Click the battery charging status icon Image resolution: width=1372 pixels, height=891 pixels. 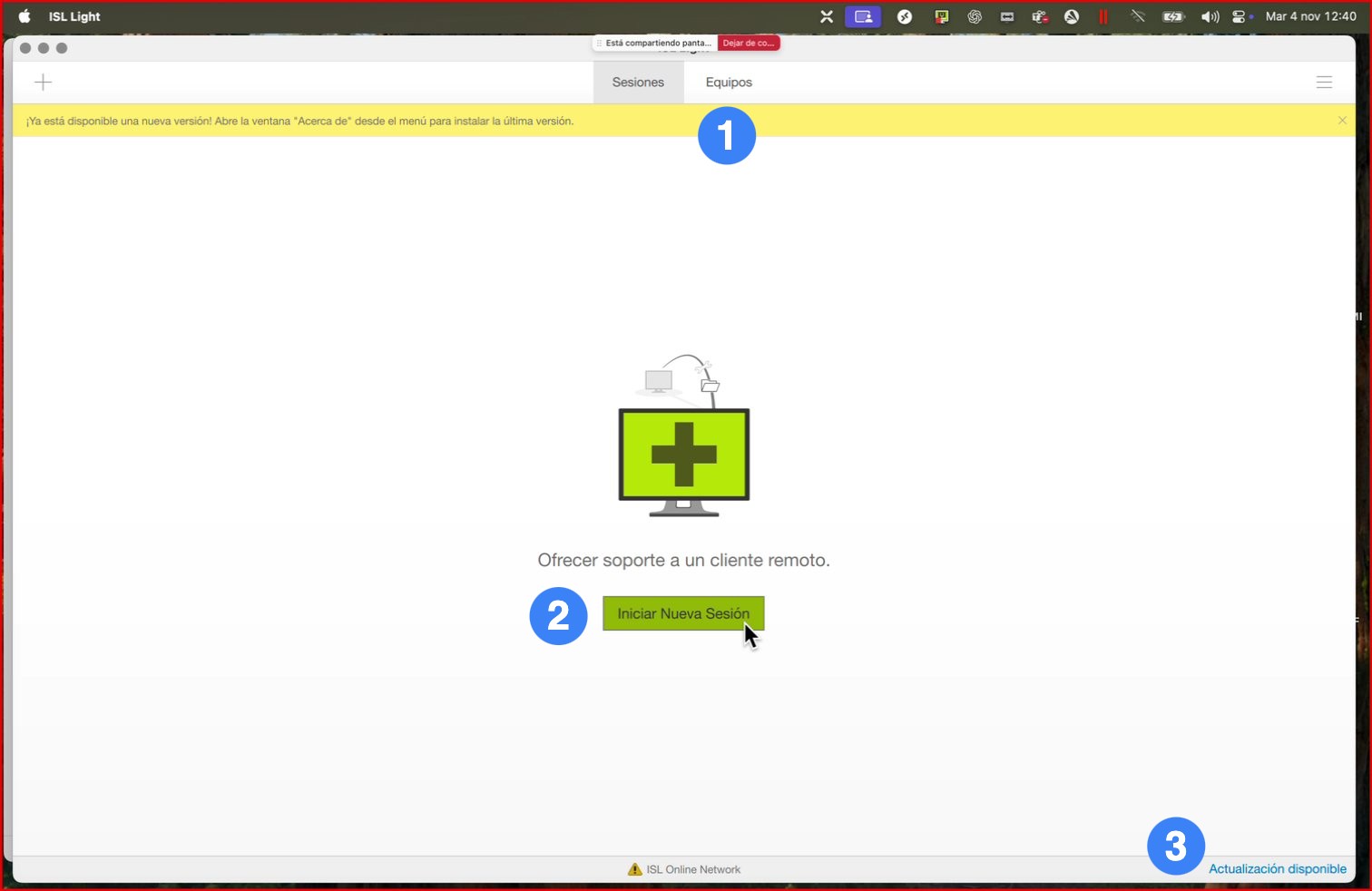click(x=1173, y=16)
